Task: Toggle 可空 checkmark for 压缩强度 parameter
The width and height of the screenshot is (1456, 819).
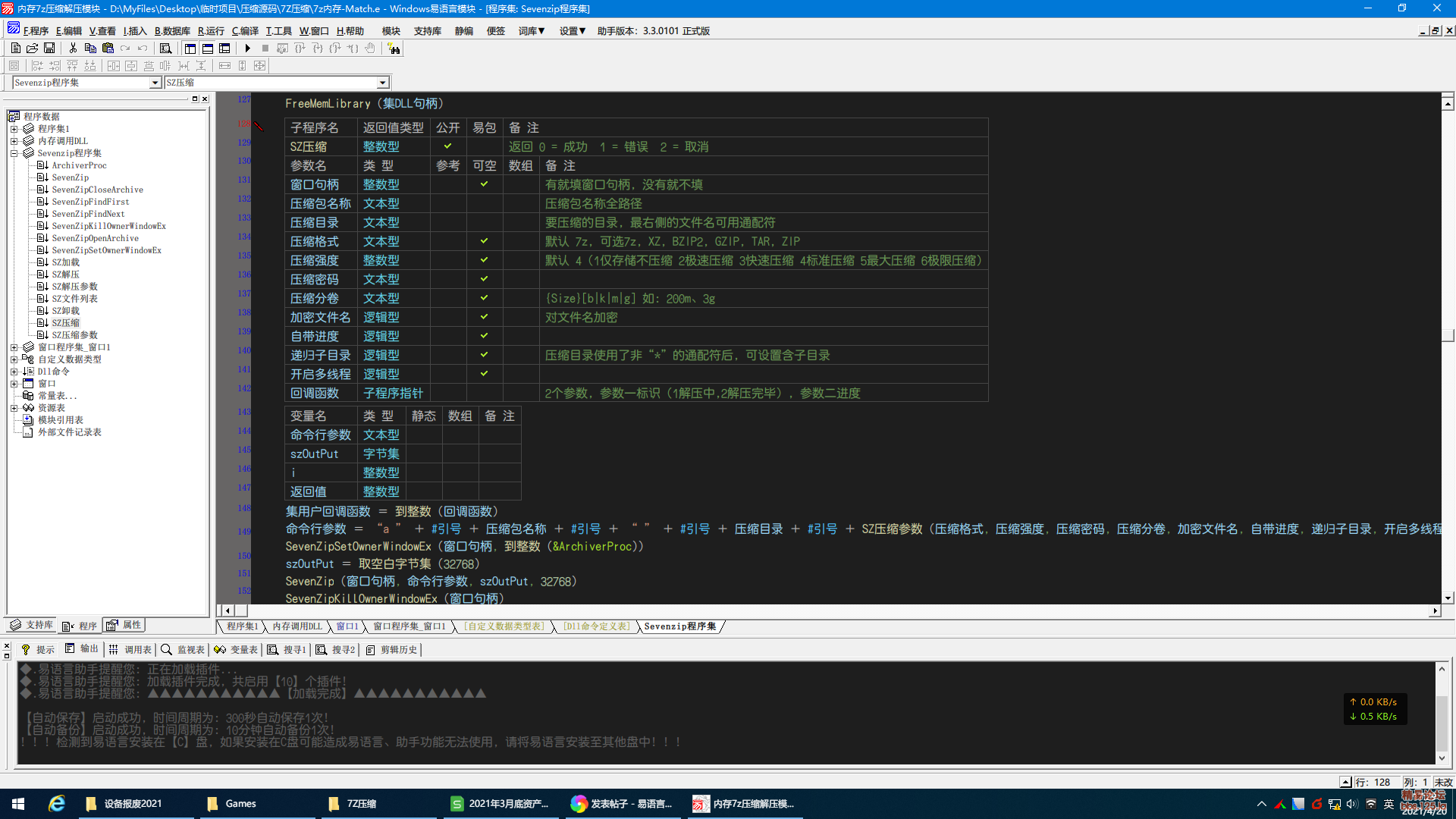Action: click(x=484, y=260)
